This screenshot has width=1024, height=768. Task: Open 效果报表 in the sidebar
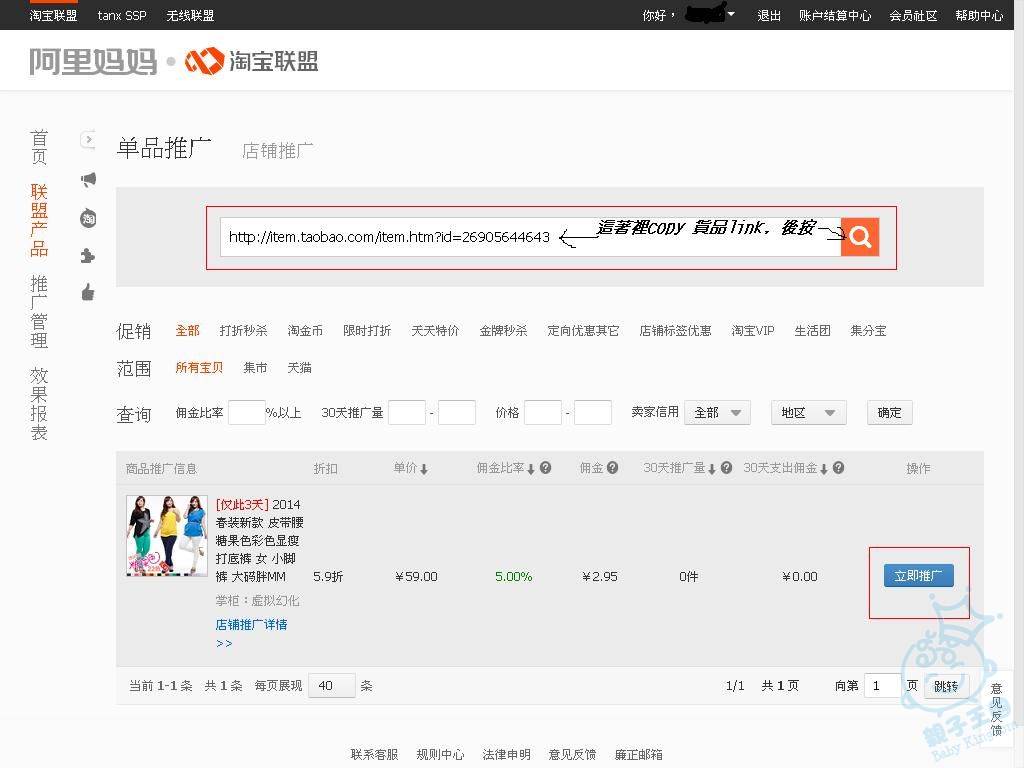tap(39, 404)
